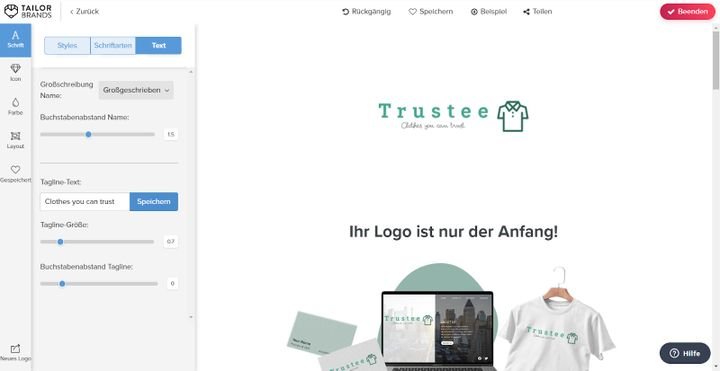Click the Tailor Brands logo

pyautogui.click(x=28, y=11)
